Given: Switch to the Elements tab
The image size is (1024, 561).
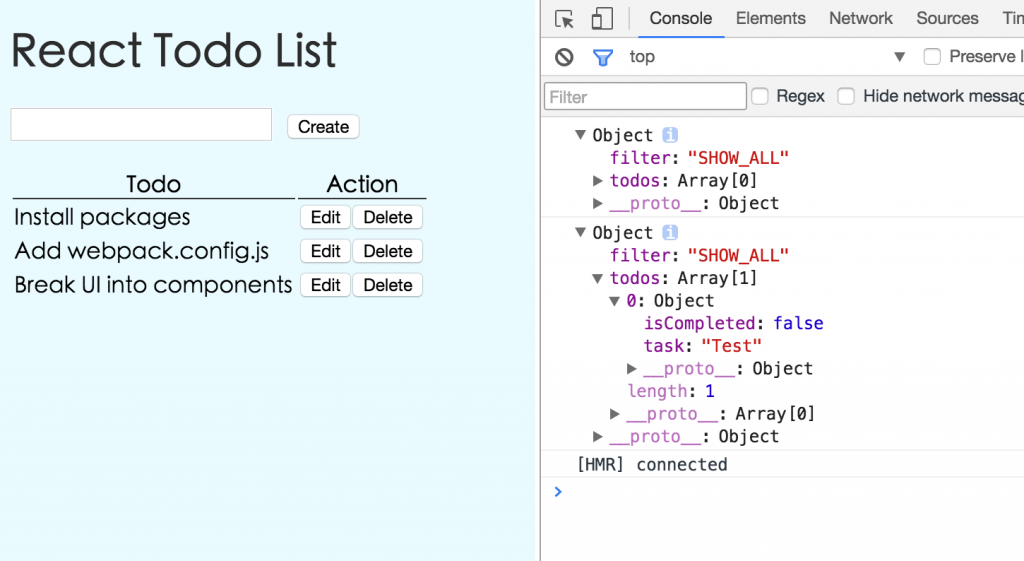Looking at the screenshot, I should (770, 18).
